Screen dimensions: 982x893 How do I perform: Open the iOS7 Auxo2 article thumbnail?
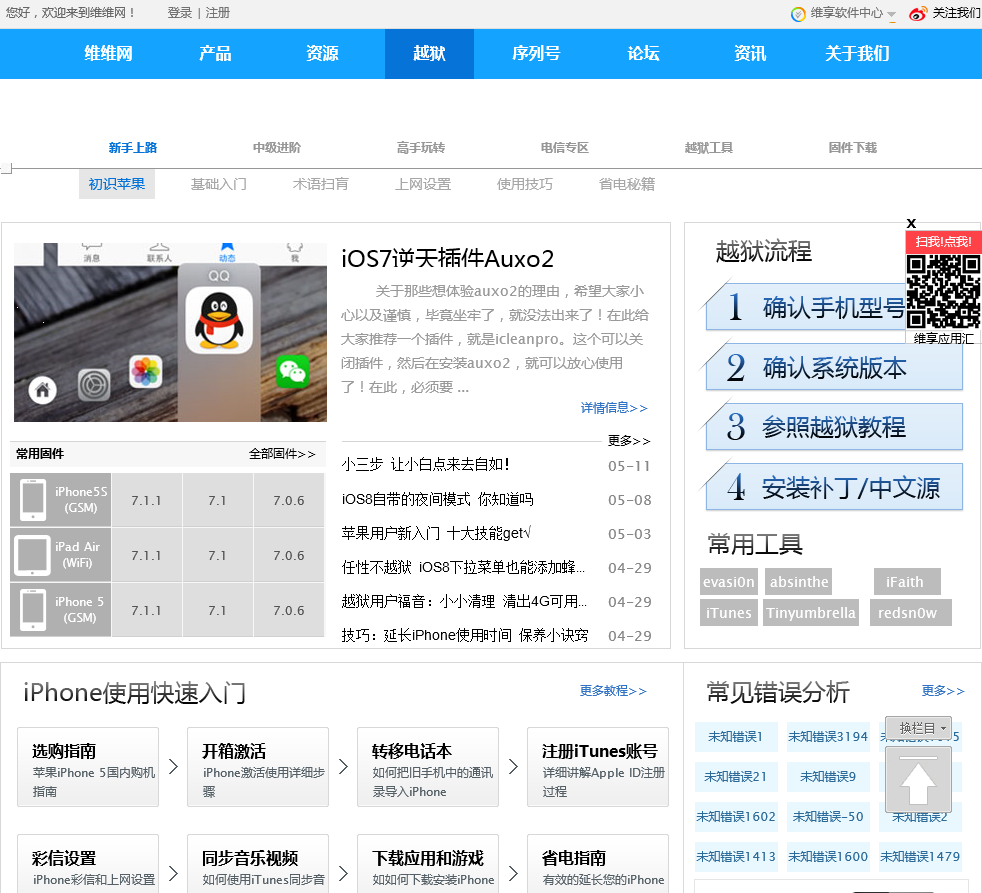tap(170, 332)
